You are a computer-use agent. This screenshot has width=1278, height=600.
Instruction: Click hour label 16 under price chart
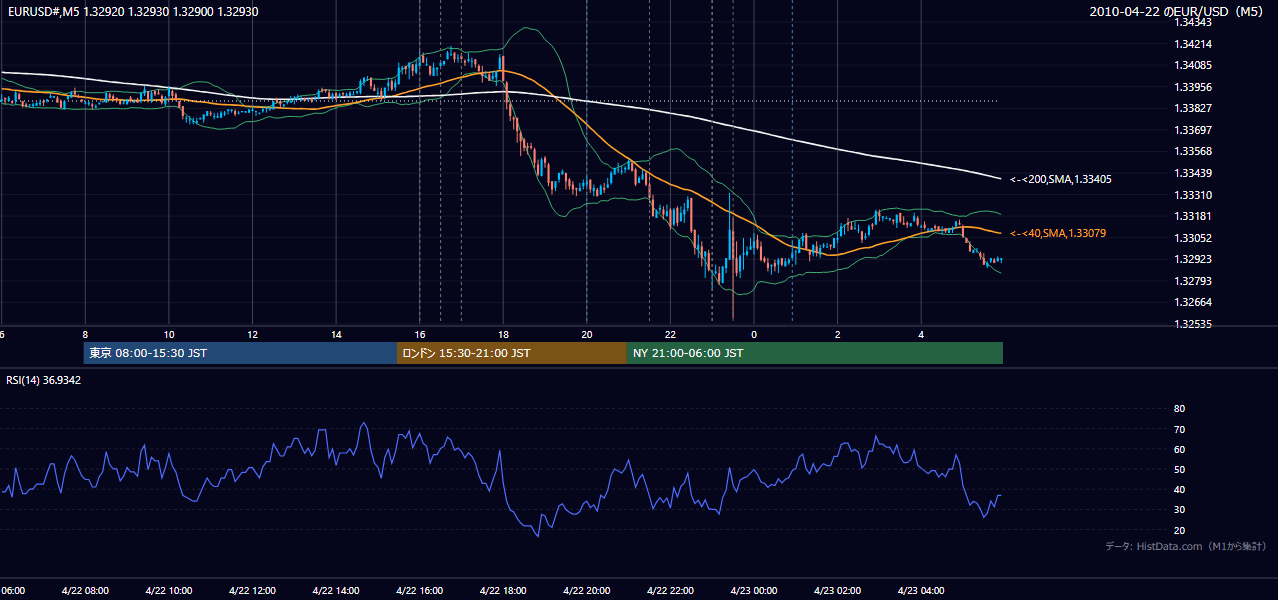pos(420,334)
